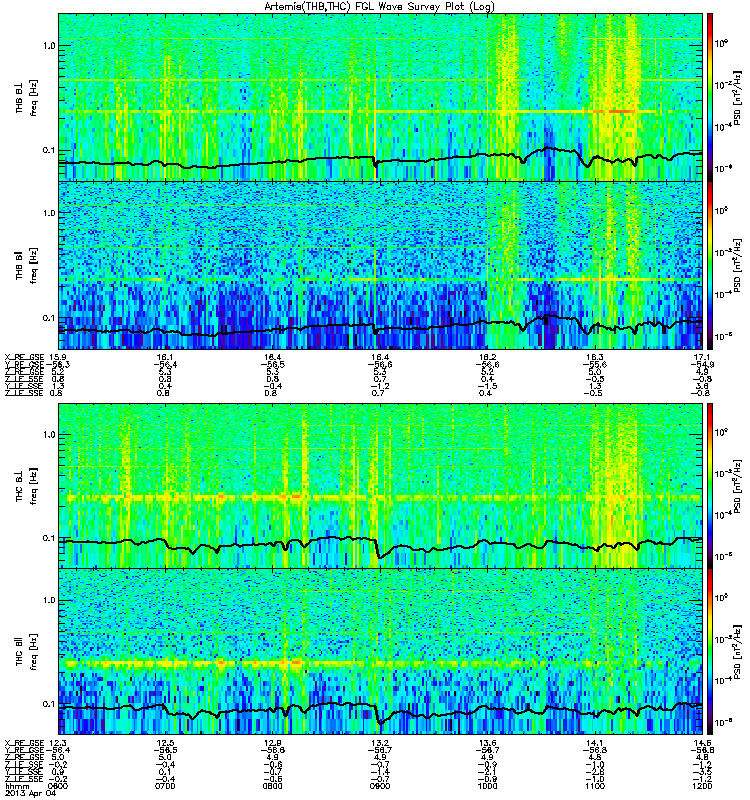The width and height of the screenshot is (750, 800).
Task: Click the '0900' time label
Action: click(380, 786)
